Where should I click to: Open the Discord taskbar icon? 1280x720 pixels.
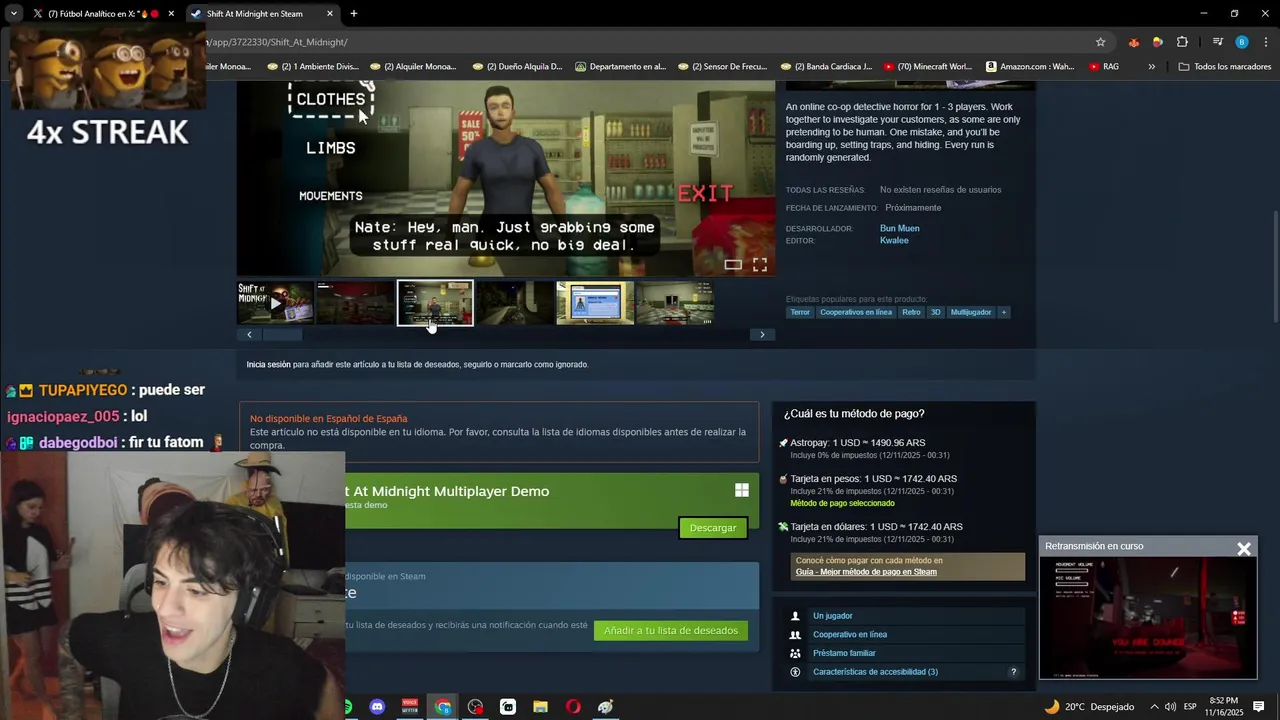pyautogui.click(x=377, y=707)
